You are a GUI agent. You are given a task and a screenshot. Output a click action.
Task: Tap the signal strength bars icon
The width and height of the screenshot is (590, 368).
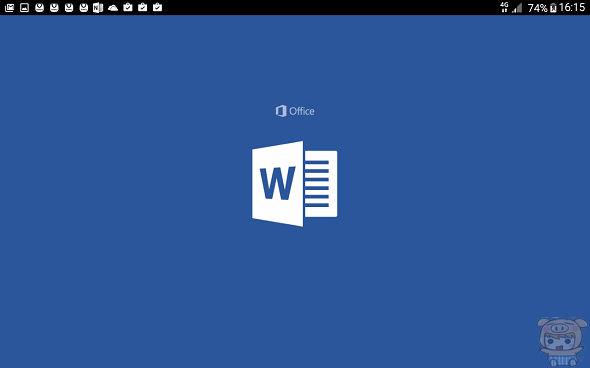point(517,8)
